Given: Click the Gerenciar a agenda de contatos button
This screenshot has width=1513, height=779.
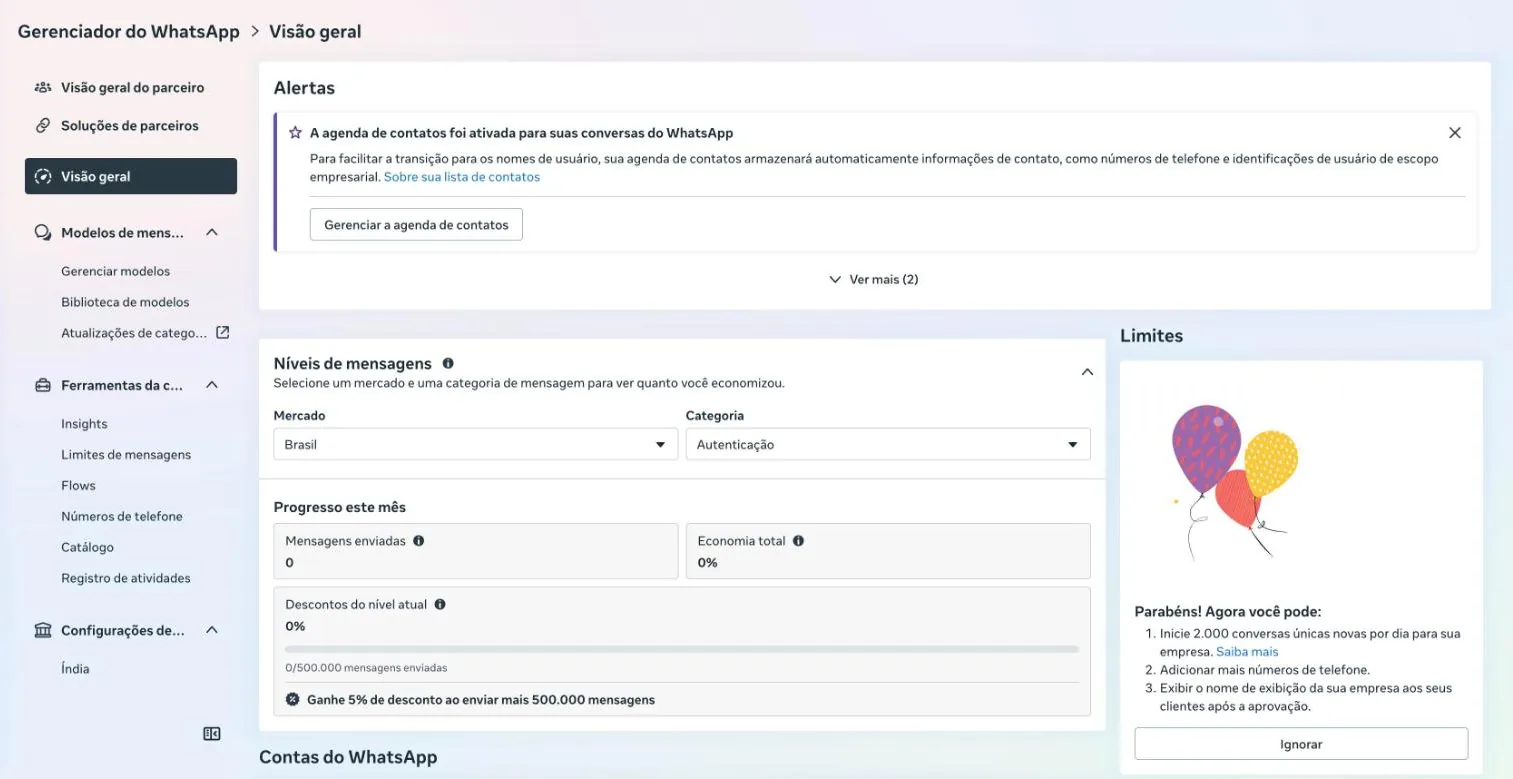Looking at the screenshot, I should click(x=416, y=225).
